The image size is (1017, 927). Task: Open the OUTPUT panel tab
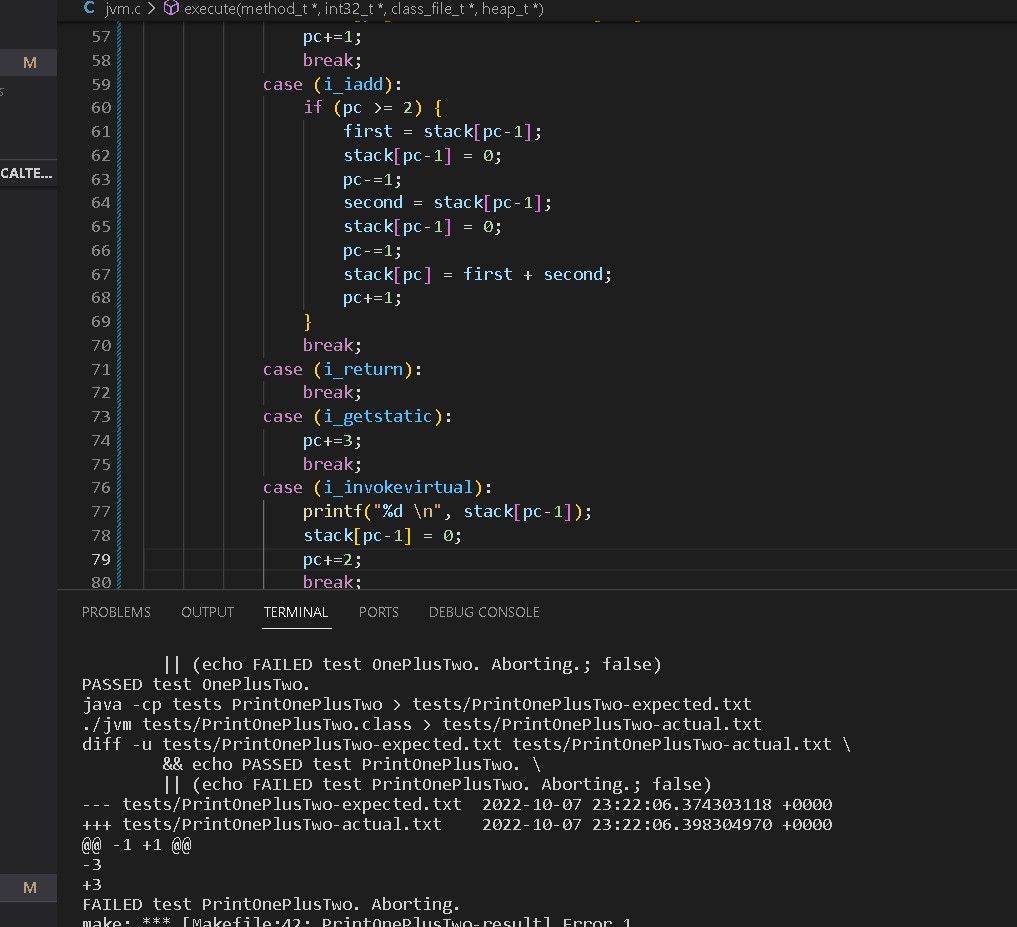coord(207,612)
